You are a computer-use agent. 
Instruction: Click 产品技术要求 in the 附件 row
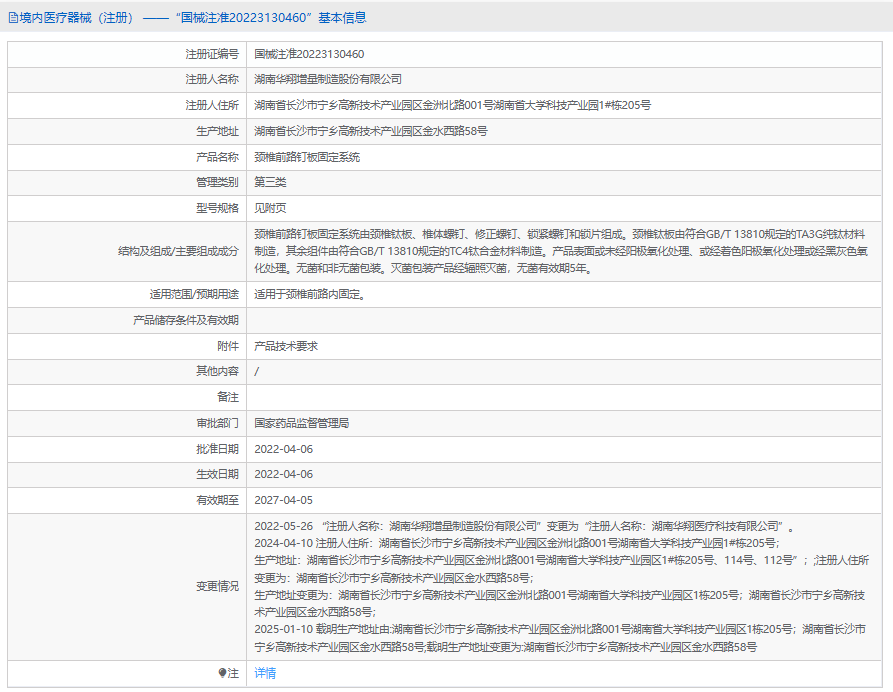click(x=286, y=346)
